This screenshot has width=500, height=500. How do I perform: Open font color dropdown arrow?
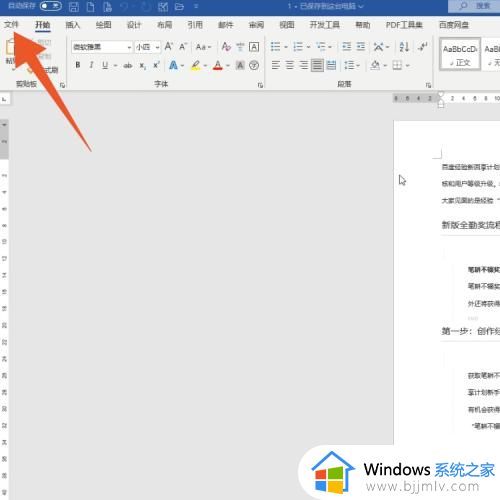point(228,65)
